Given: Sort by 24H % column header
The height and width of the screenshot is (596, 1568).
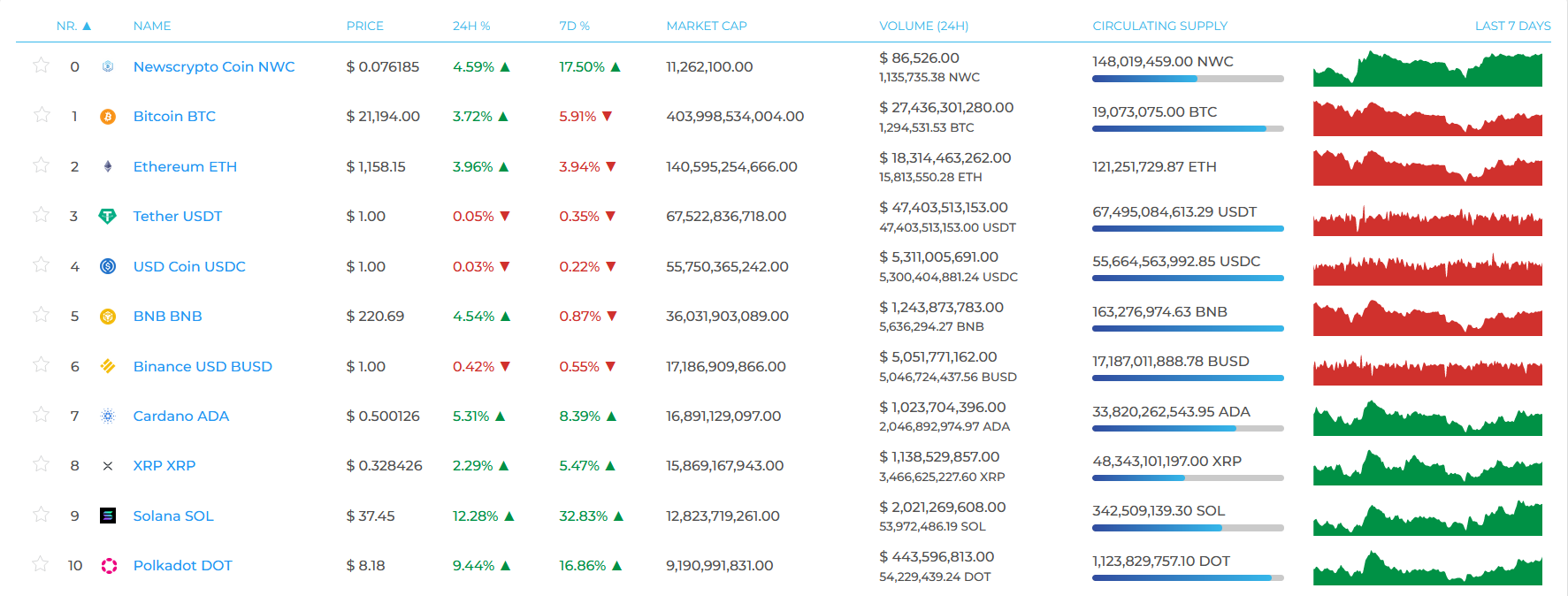Looking at the screenshot, I should coord(471,26).
